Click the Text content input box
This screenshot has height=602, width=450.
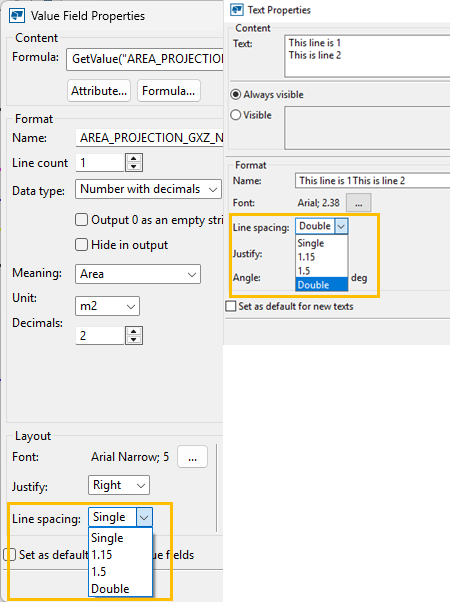pyautogui.click(x=367, y=56)
